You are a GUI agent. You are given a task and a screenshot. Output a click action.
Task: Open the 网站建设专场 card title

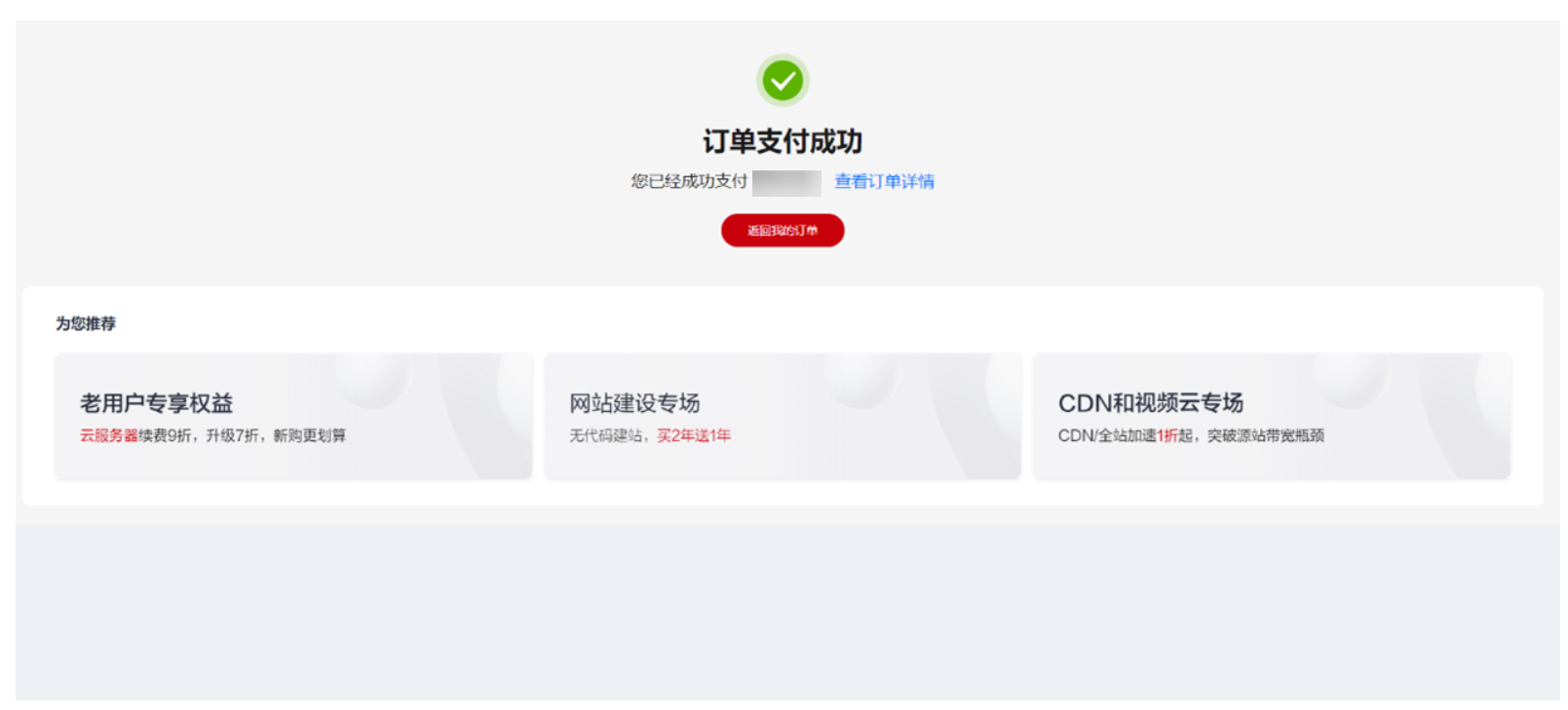tap(634, 402)
